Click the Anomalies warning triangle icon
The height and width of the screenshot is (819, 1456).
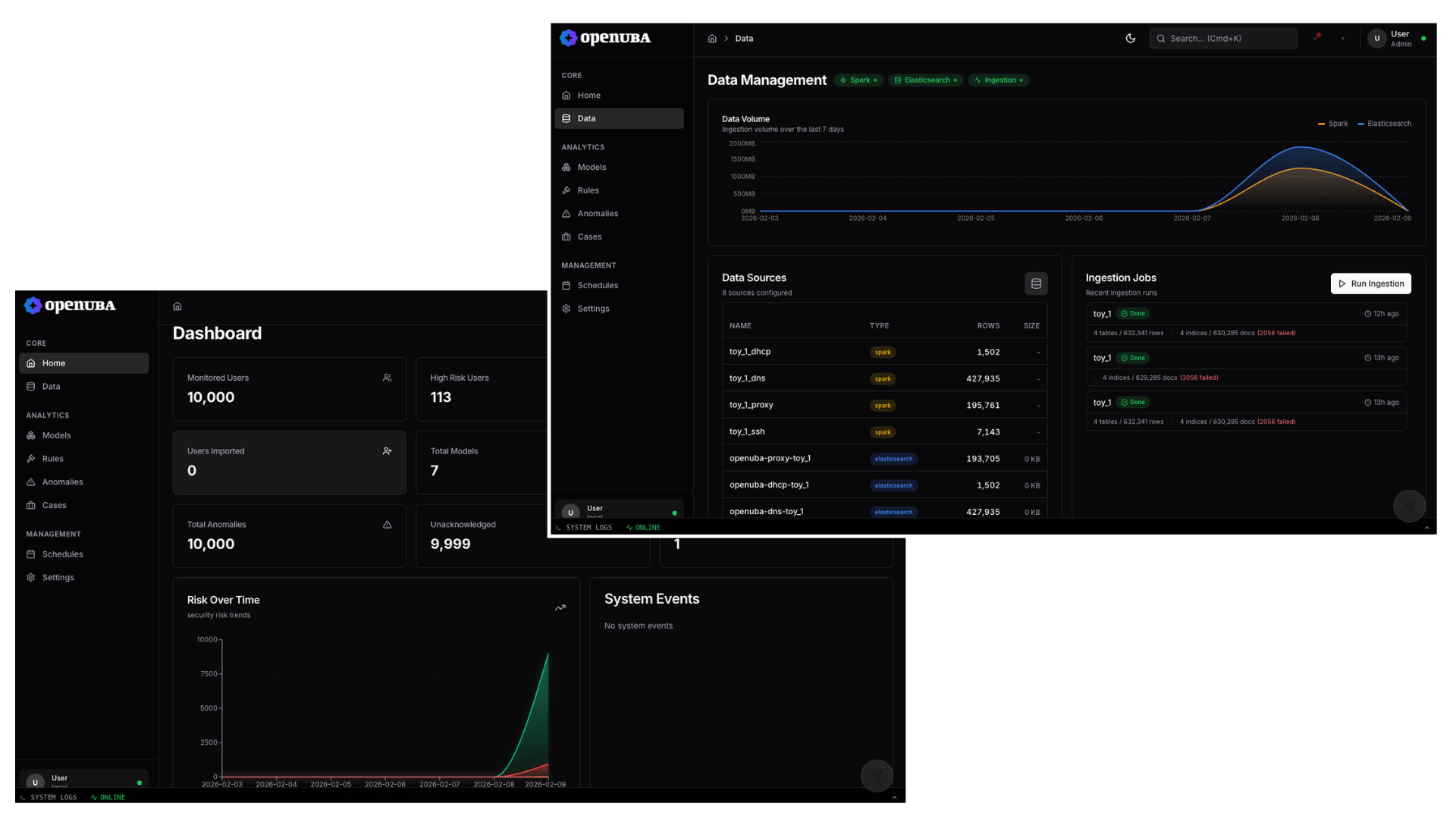[566, 213]
